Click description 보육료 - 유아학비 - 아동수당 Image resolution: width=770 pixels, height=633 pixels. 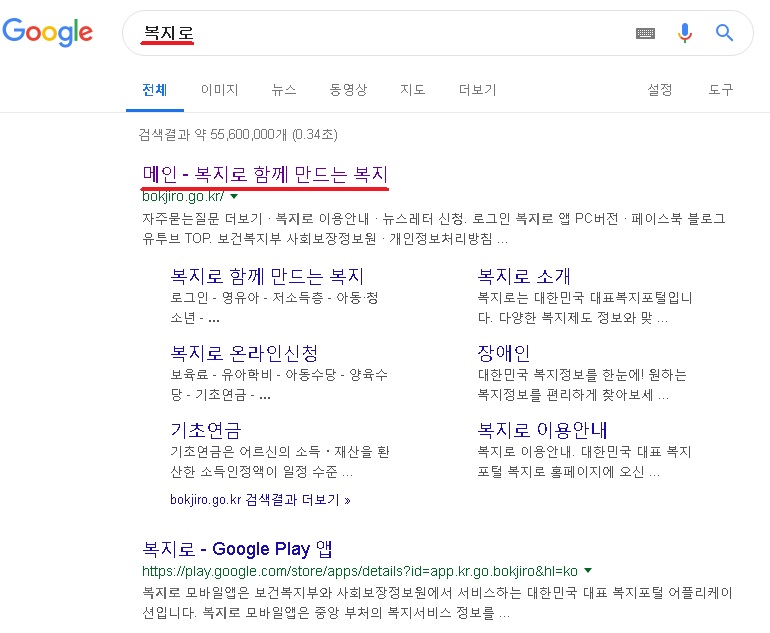click(x=279, y=385)
